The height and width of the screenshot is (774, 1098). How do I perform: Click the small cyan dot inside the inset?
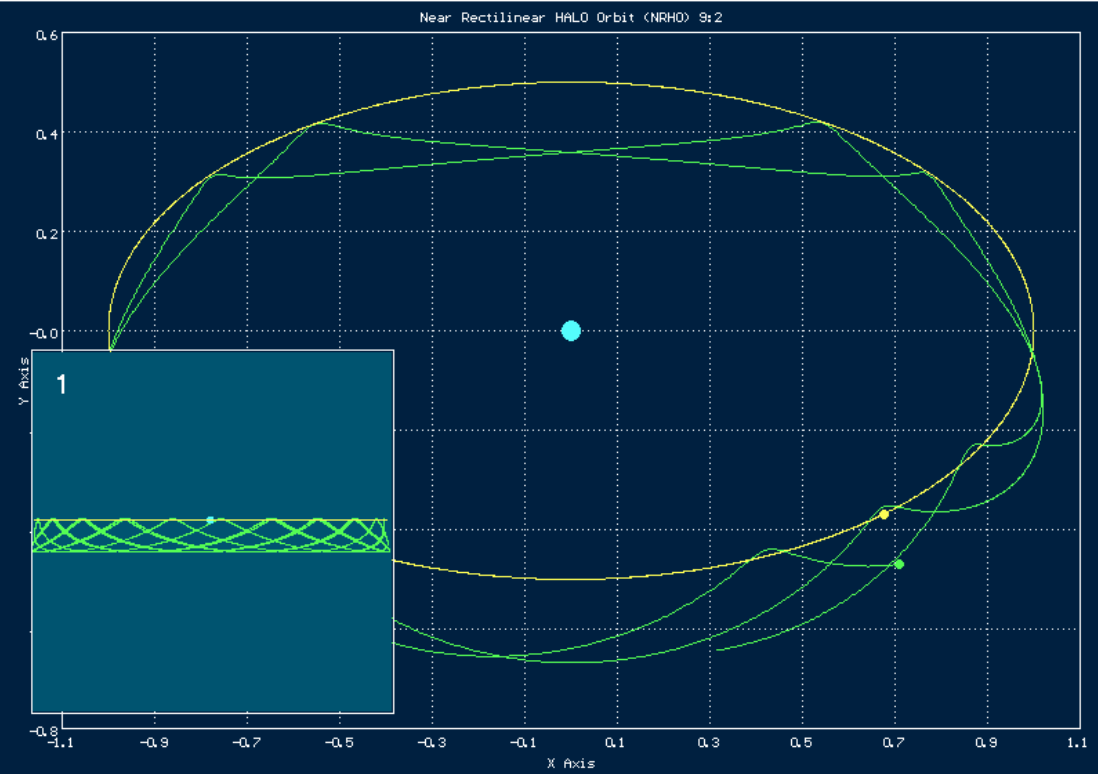210,519
